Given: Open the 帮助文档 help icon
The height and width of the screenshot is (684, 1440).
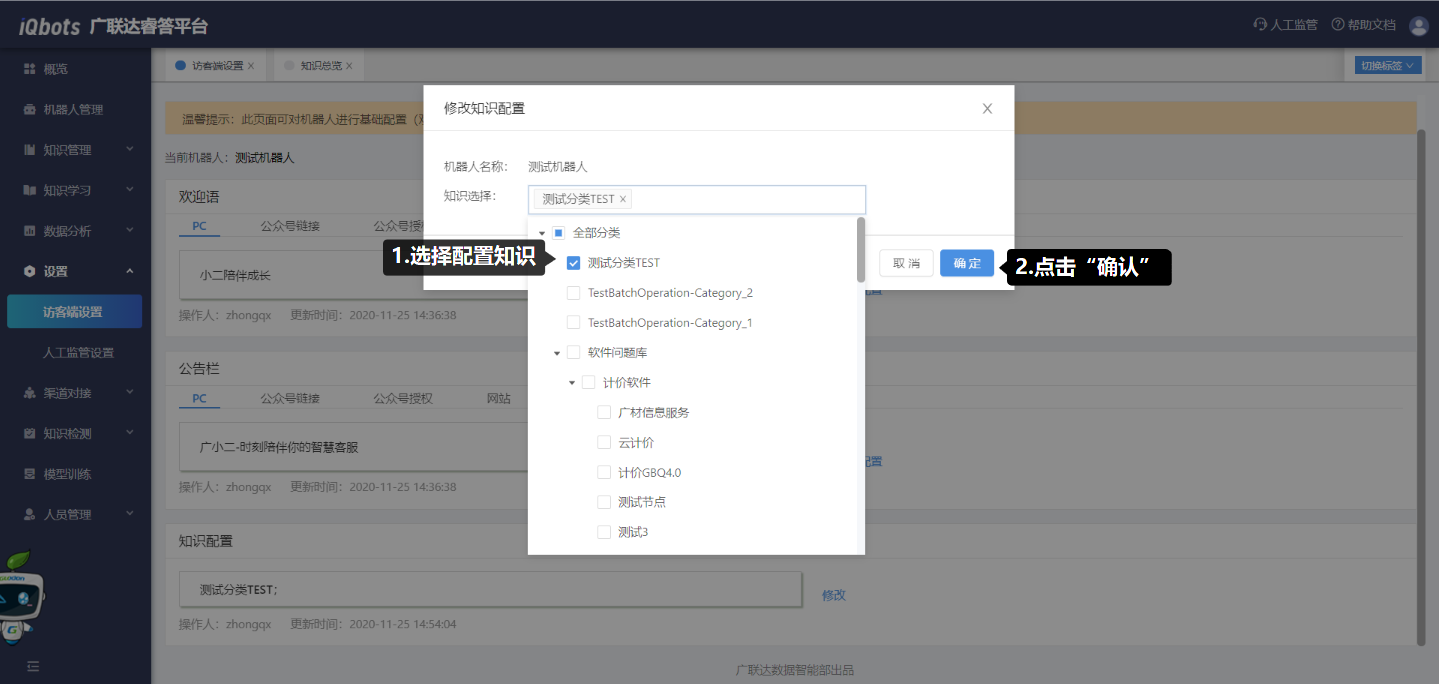Looking at the screenshot, I should pos(1337,25).
